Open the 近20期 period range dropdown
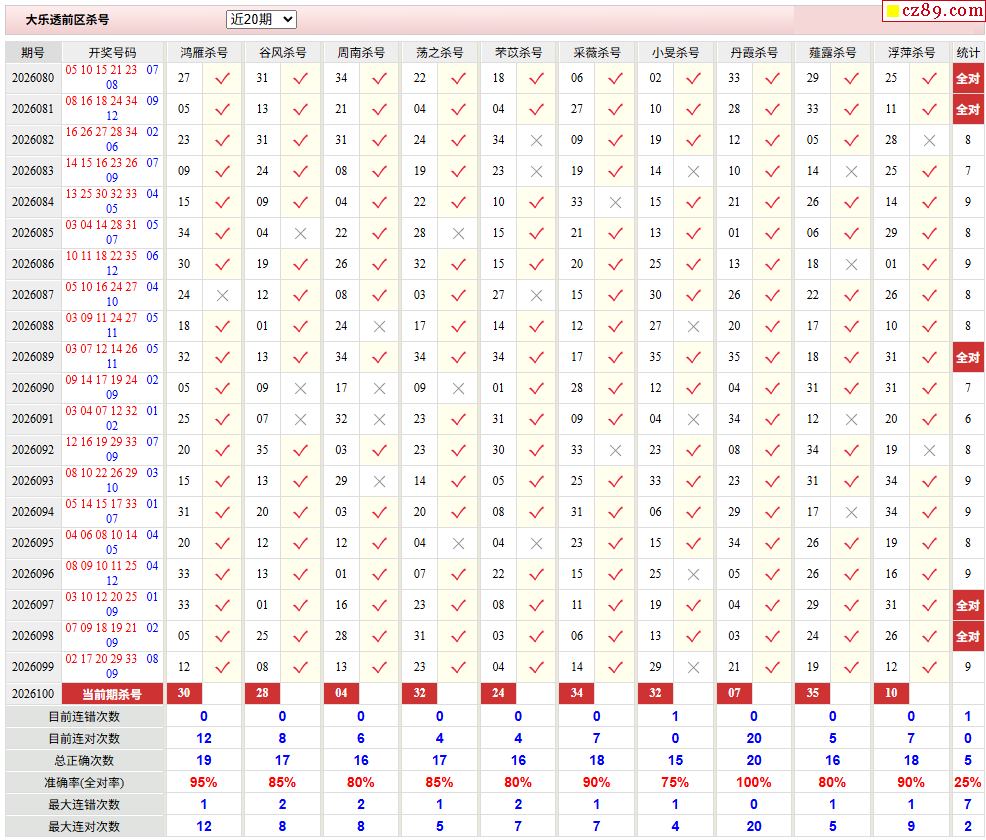Viewport: 986px width, 840px height. [x=261, y=19]
